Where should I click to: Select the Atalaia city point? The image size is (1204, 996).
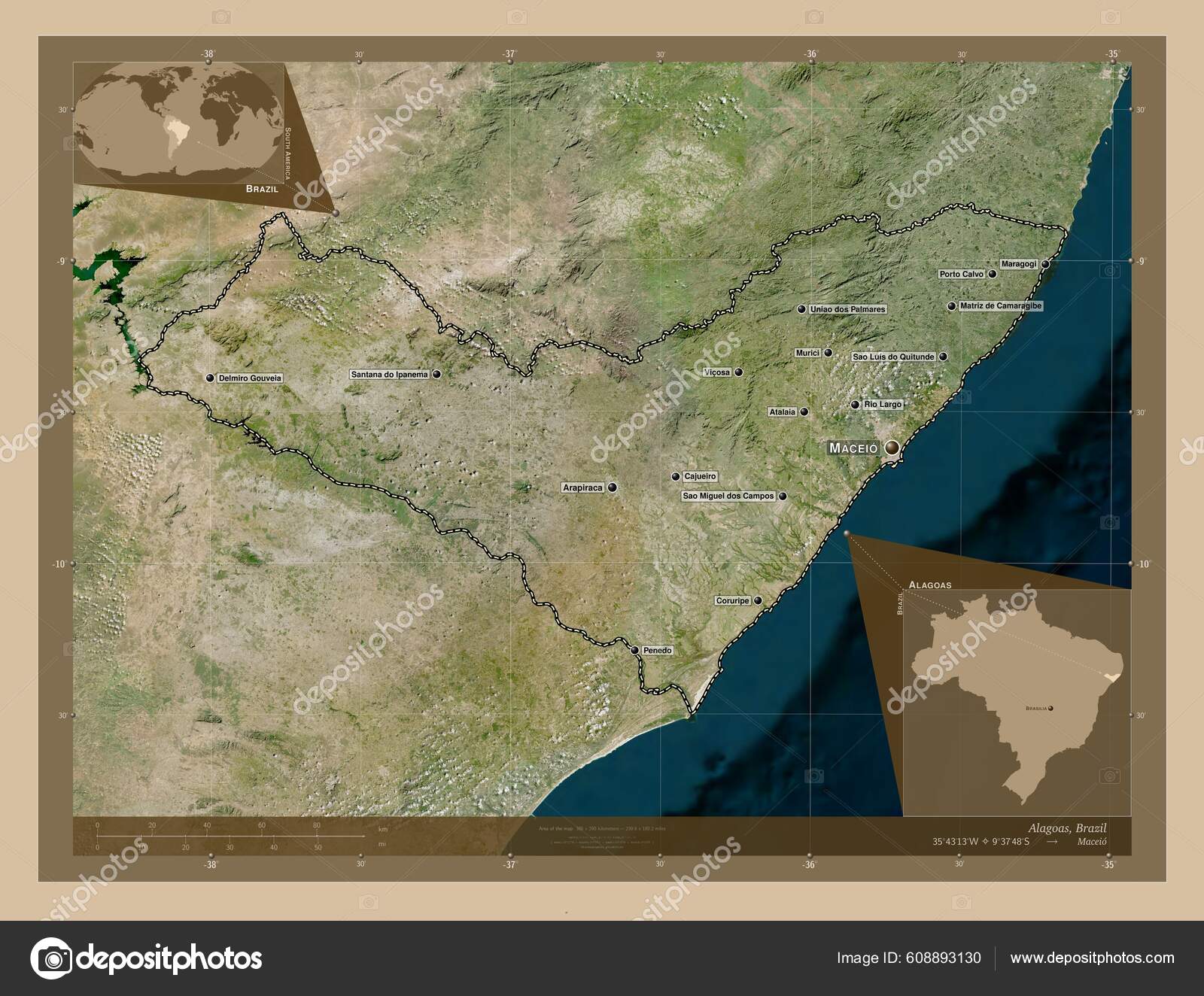click(x=804, y=411)
